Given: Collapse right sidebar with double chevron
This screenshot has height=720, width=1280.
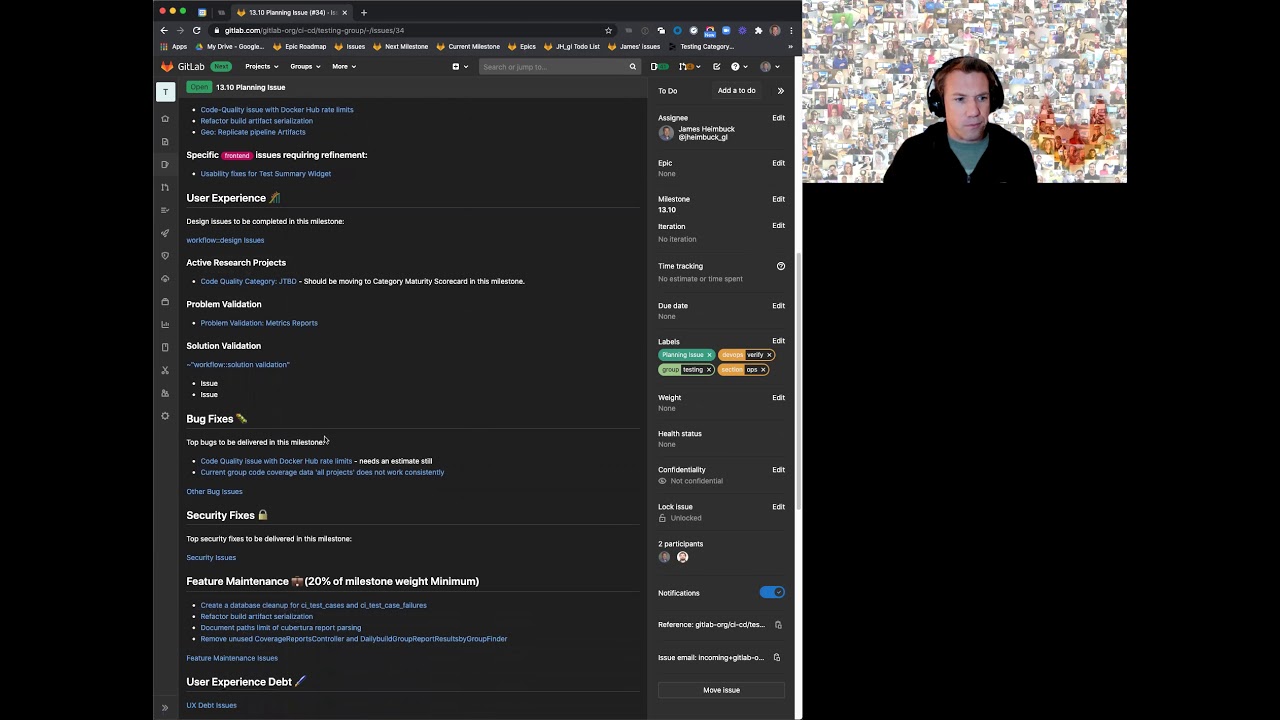Looking at the screenshot, I should point(781,91).
